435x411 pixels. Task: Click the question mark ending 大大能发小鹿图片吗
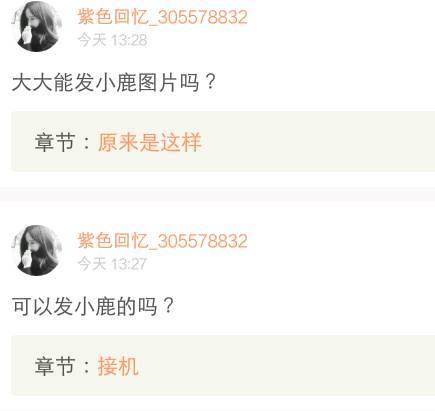210,83
